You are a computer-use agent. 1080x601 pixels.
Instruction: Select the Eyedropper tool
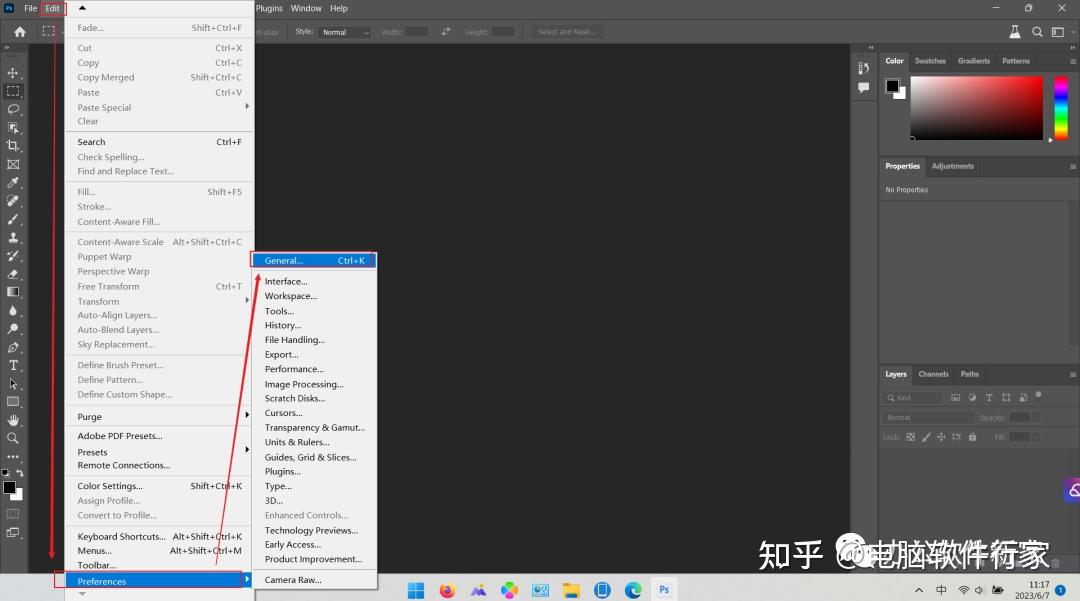point(13,182)
